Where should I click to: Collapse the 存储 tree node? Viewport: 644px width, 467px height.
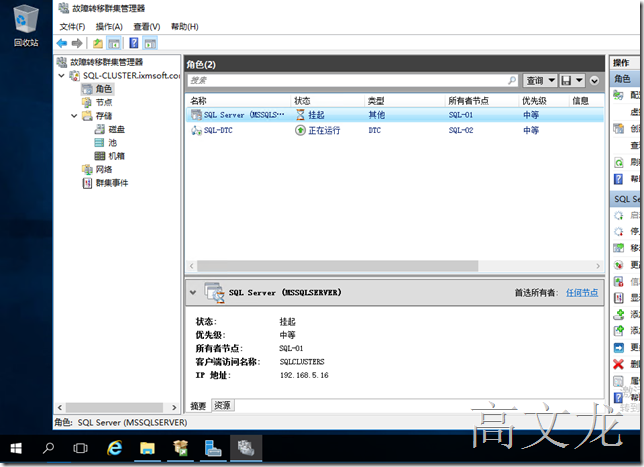pyautogui.click(x=74, y=116)
